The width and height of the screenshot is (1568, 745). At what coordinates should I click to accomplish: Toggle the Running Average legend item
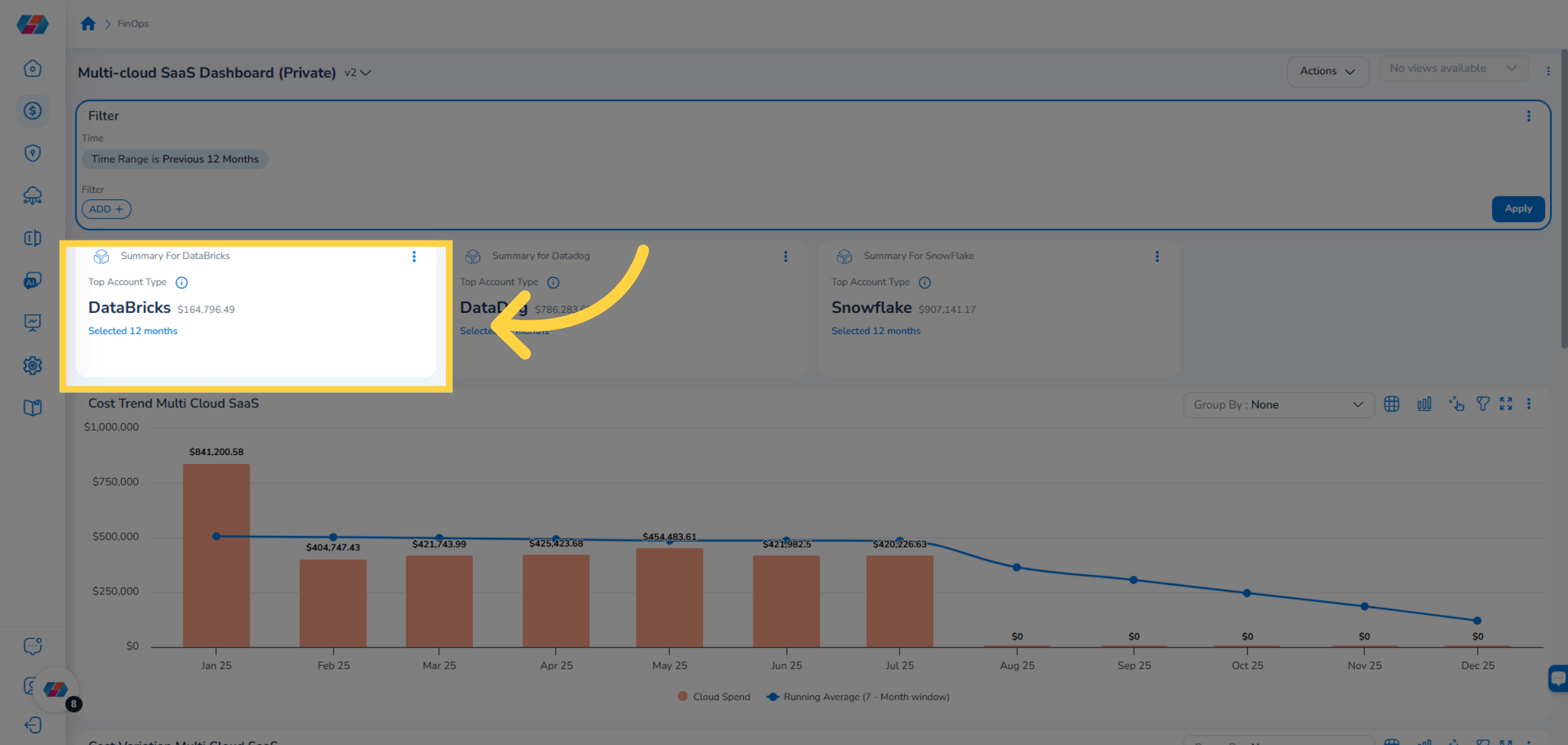pyautogui.click(x=856, y=697)
